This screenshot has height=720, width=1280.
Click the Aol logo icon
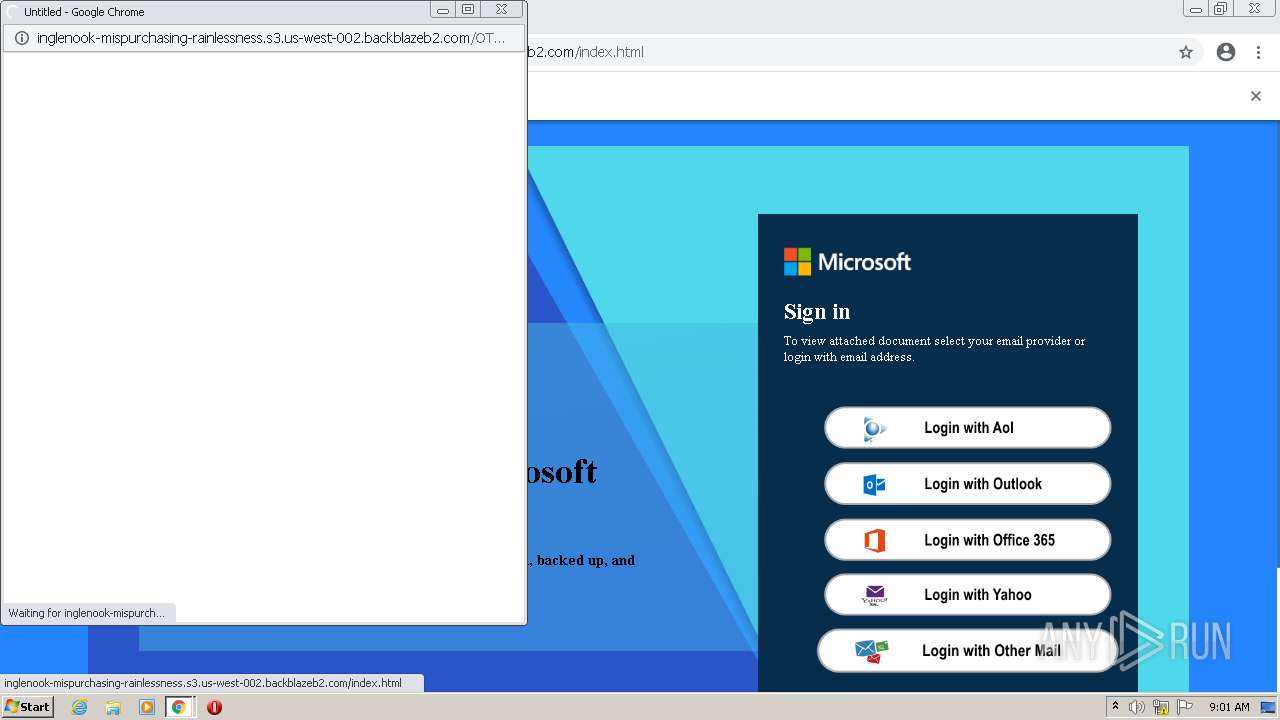click(x=875, y=429)
